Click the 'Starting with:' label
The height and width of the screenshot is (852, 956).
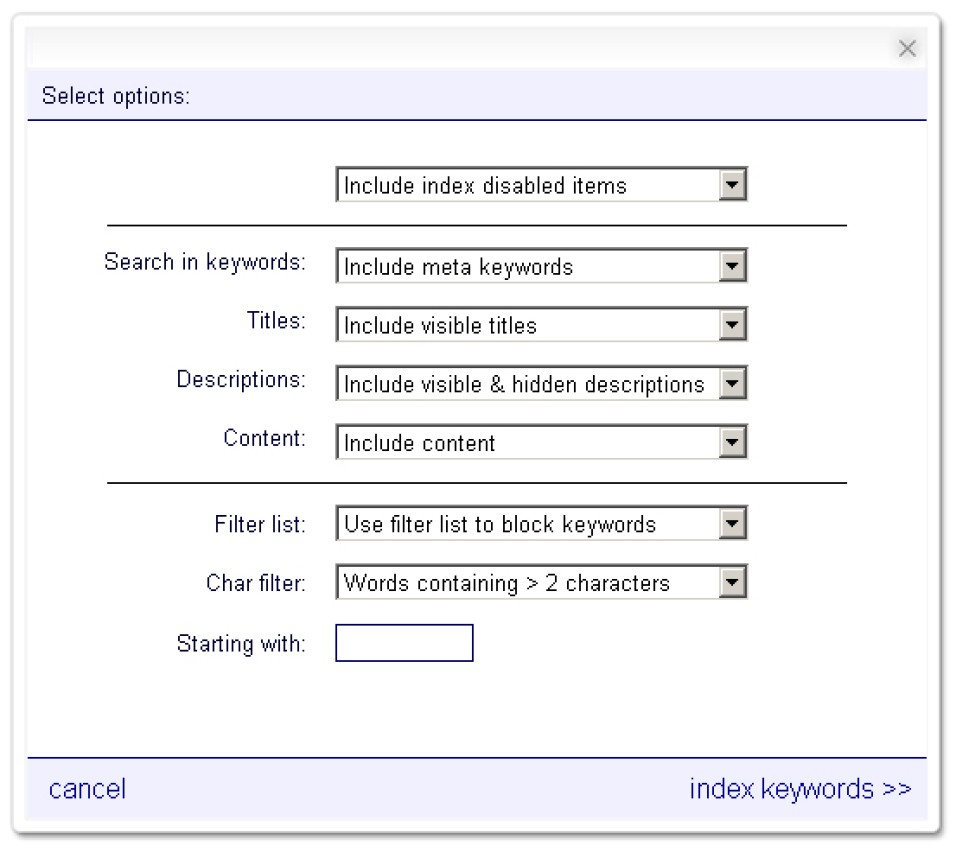[x=241, y=643]
